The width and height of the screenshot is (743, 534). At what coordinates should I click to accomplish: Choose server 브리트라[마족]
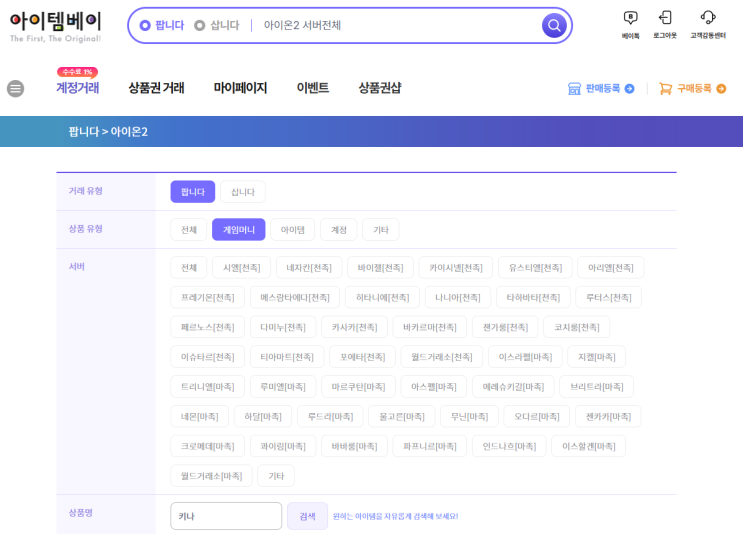click(x=597, y=387)
